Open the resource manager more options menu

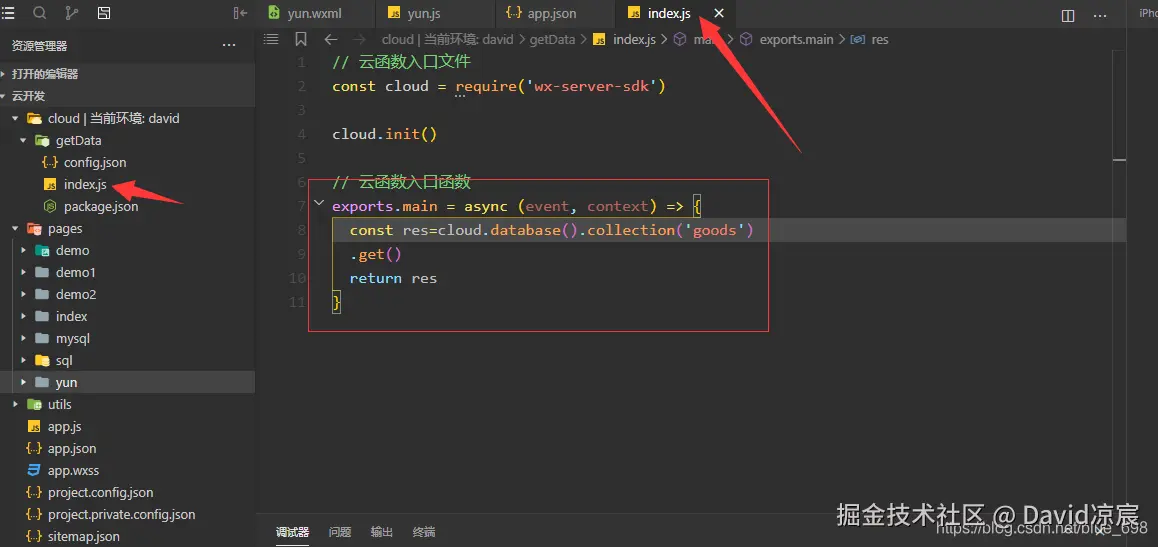[229, 46]
